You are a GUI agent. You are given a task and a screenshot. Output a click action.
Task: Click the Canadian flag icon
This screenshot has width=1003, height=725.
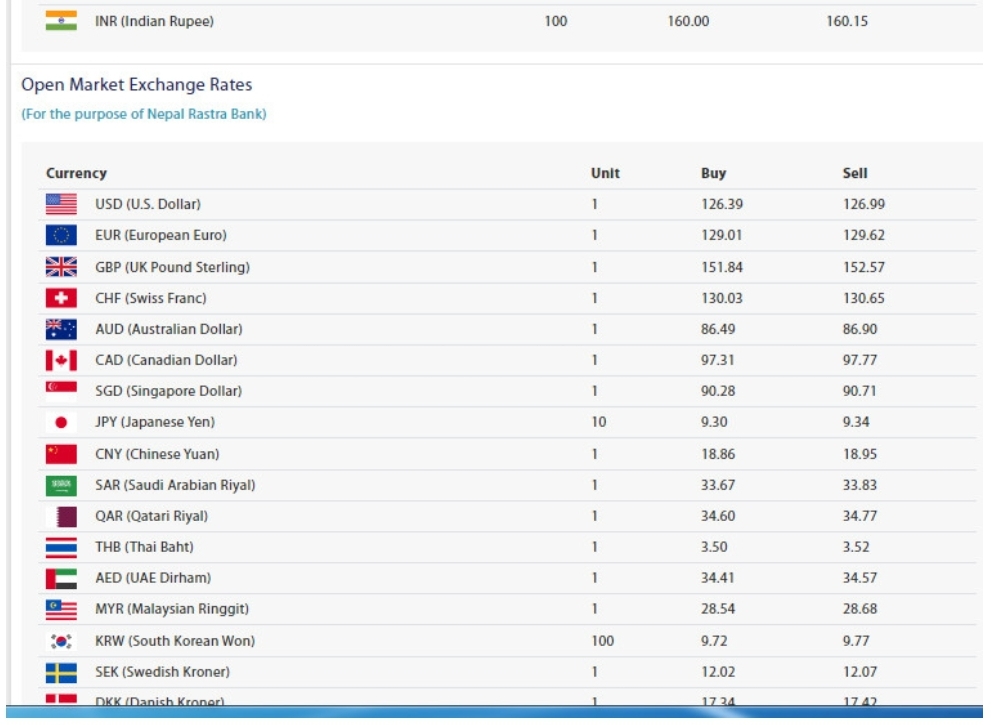coord(61,360)
